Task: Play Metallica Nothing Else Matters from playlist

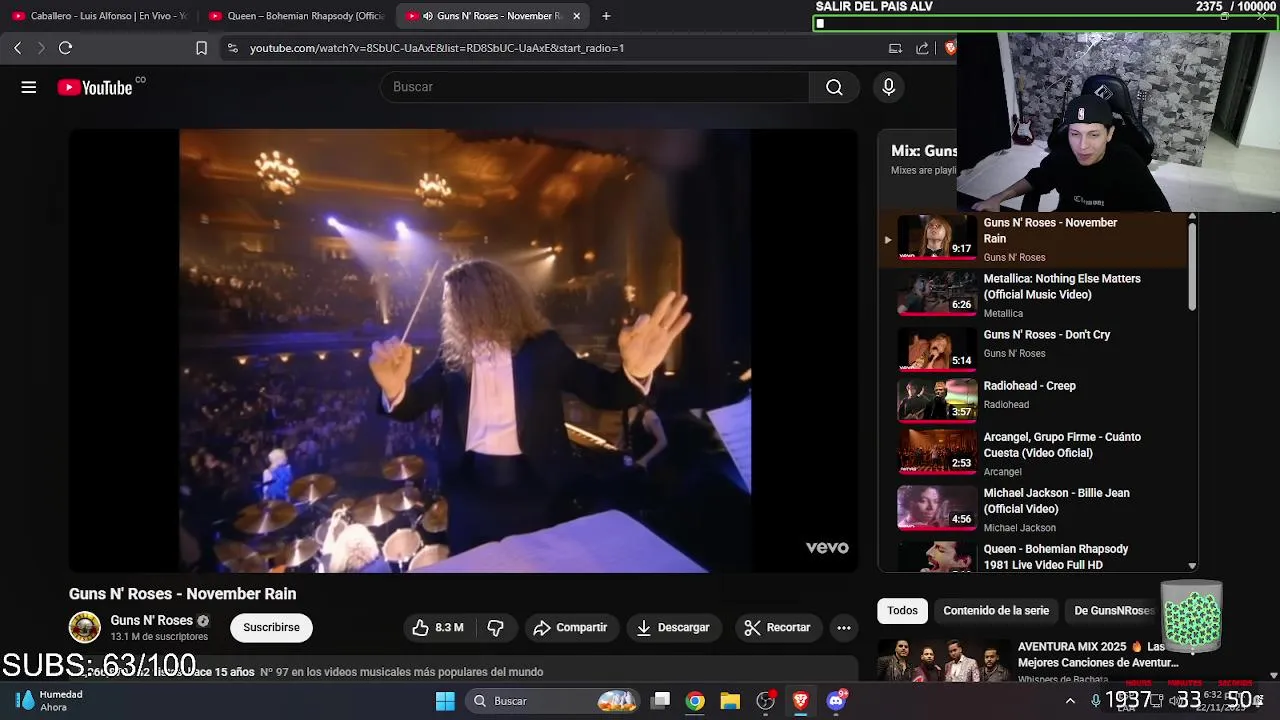Action: pyautogui.click(x=1030, y=295)
